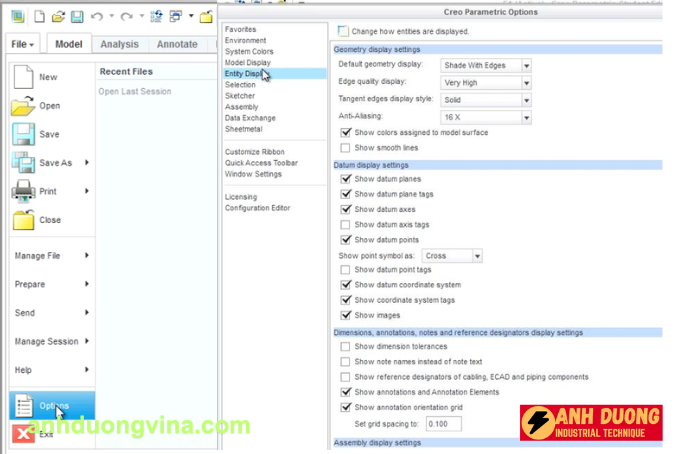This screenshot has width=680, height=454.
Task: Click the Save disk icon in File menu
Action: coord(24,134)
